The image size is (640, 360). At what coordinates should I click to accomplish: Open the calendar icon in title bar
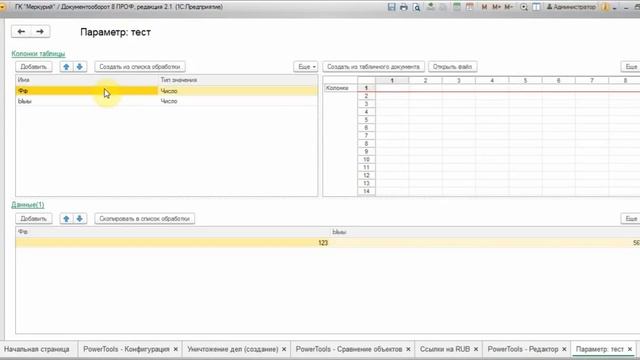pyautogui.click(x=469, y=7)
